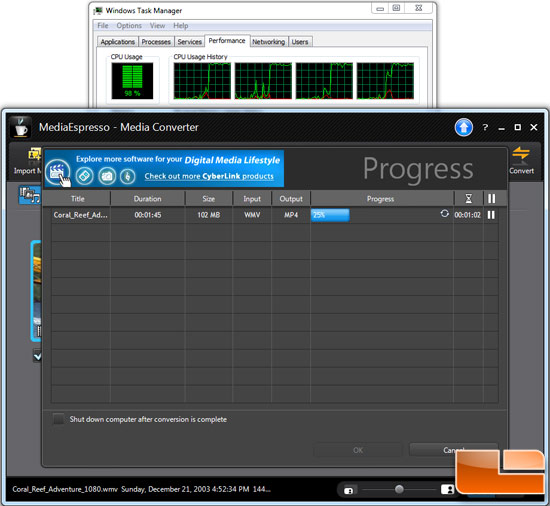Click the Output column header
Viewport: 550px width, 506px height.
click(291, 199)
